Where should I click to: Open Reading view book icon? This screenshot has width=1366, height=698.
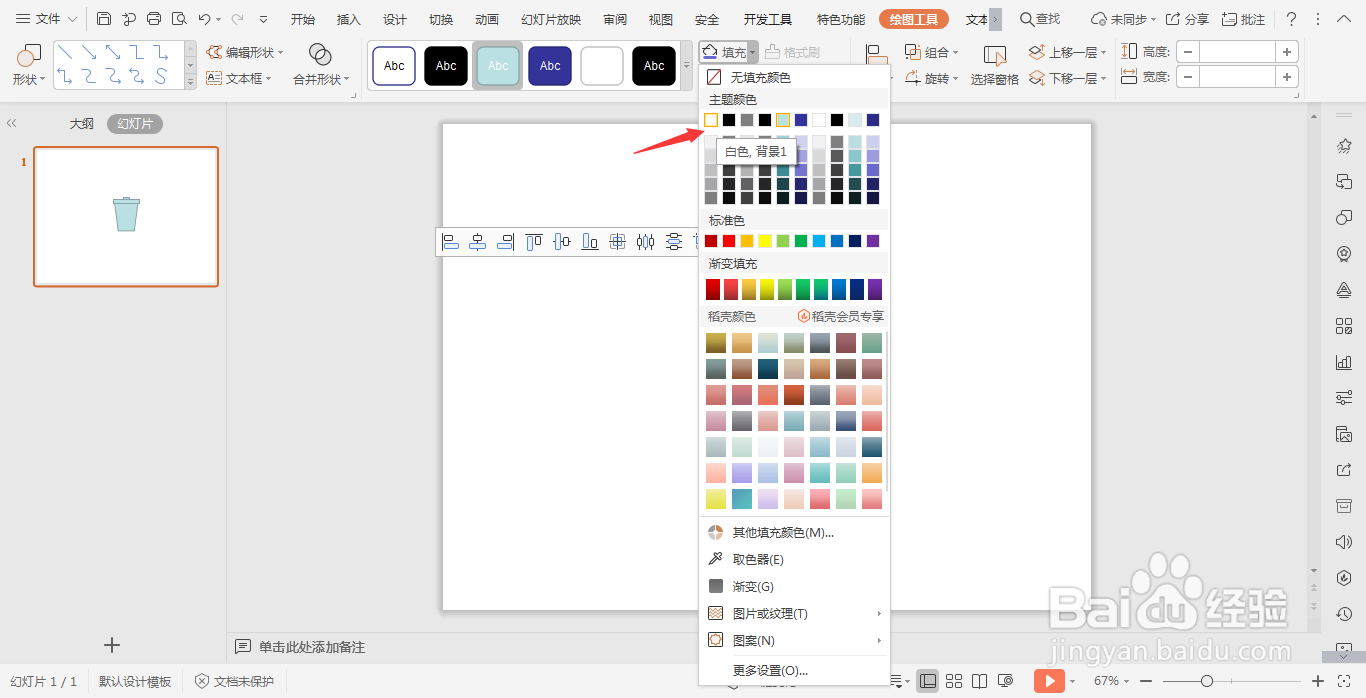click(x=980, y=681)
